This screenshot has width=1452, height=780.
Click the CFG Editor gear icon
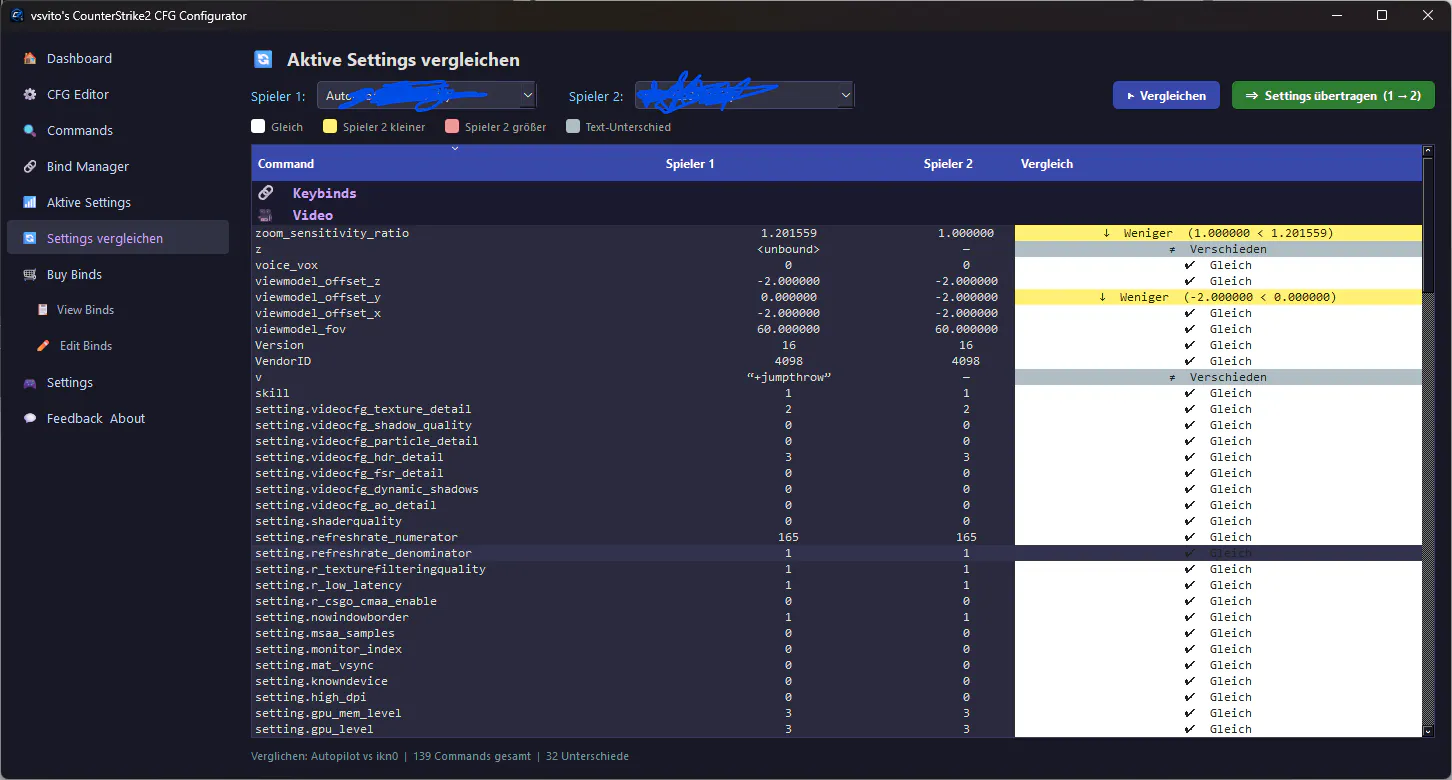[30, 94]
